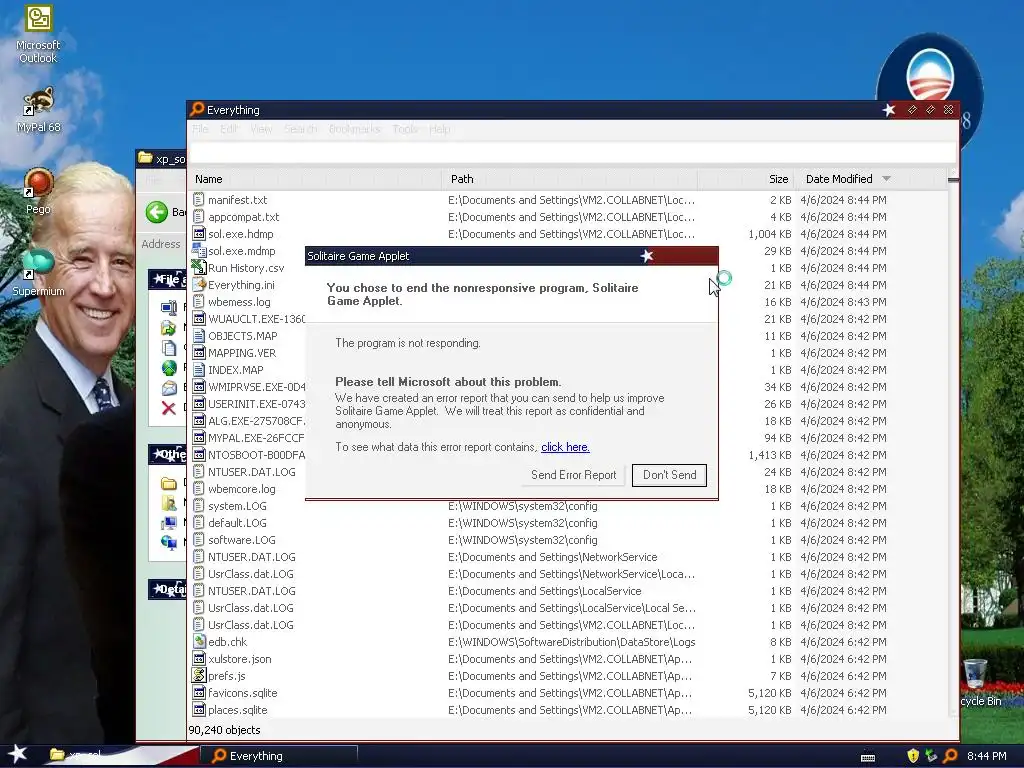Select the appcompat.txt row

tap(567, 217)
